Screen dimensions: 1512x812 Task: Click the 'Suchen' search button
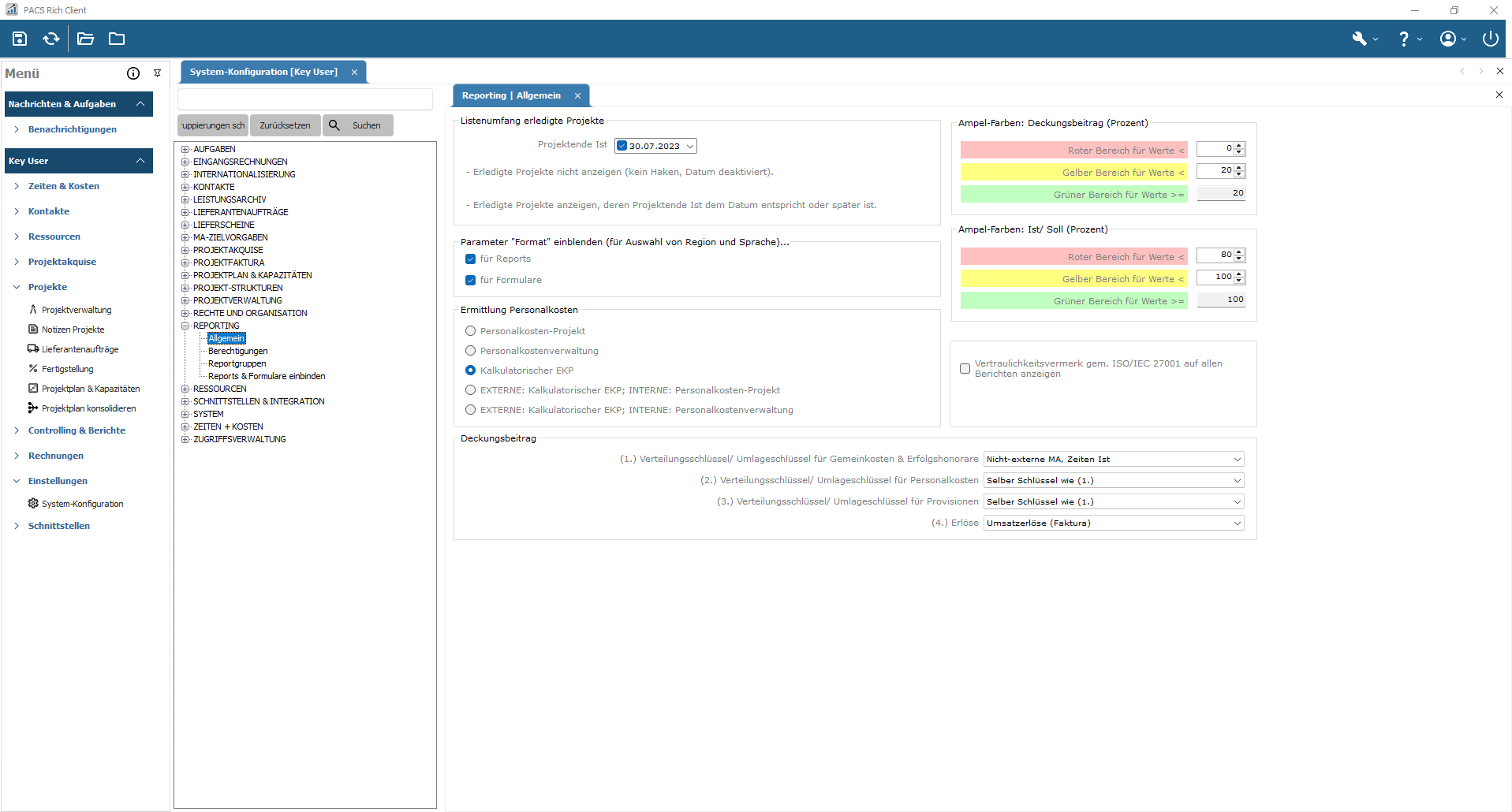pos(358,125)
